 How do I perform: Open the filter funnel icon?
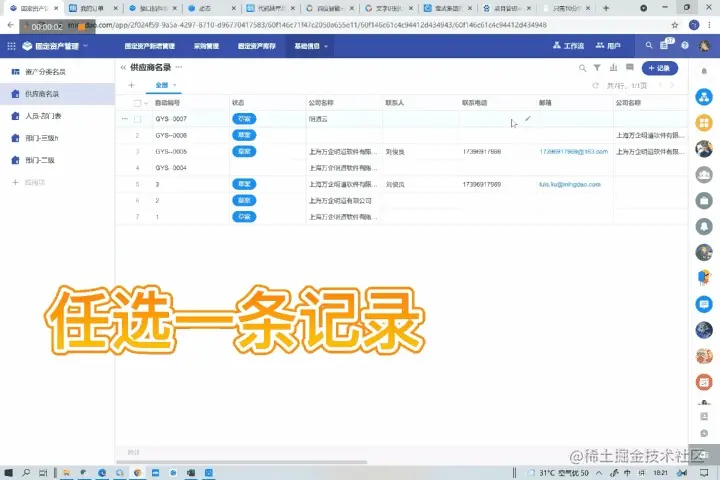(x=597, y=68)
